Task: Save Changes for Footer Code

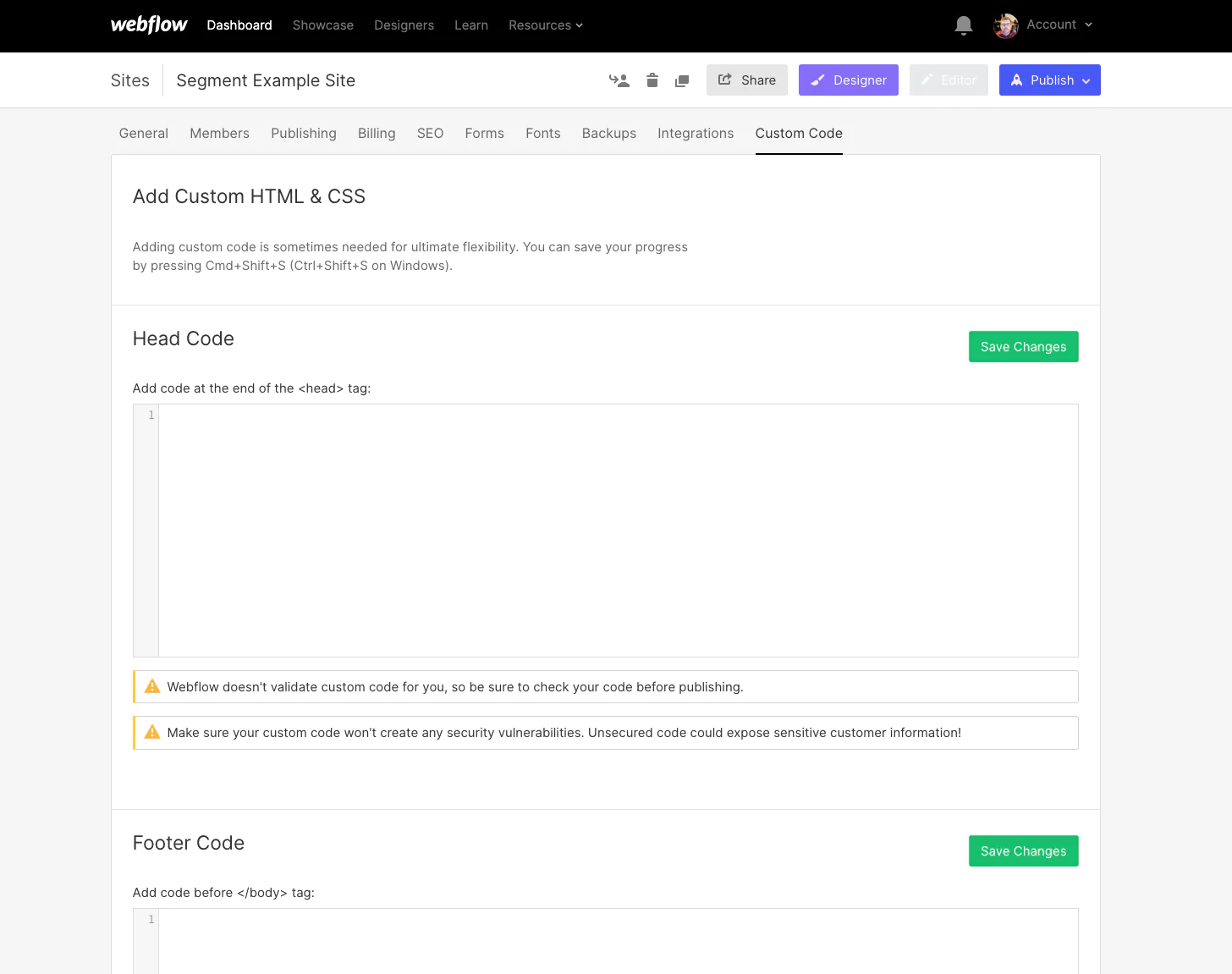Action: point(1023,851)
